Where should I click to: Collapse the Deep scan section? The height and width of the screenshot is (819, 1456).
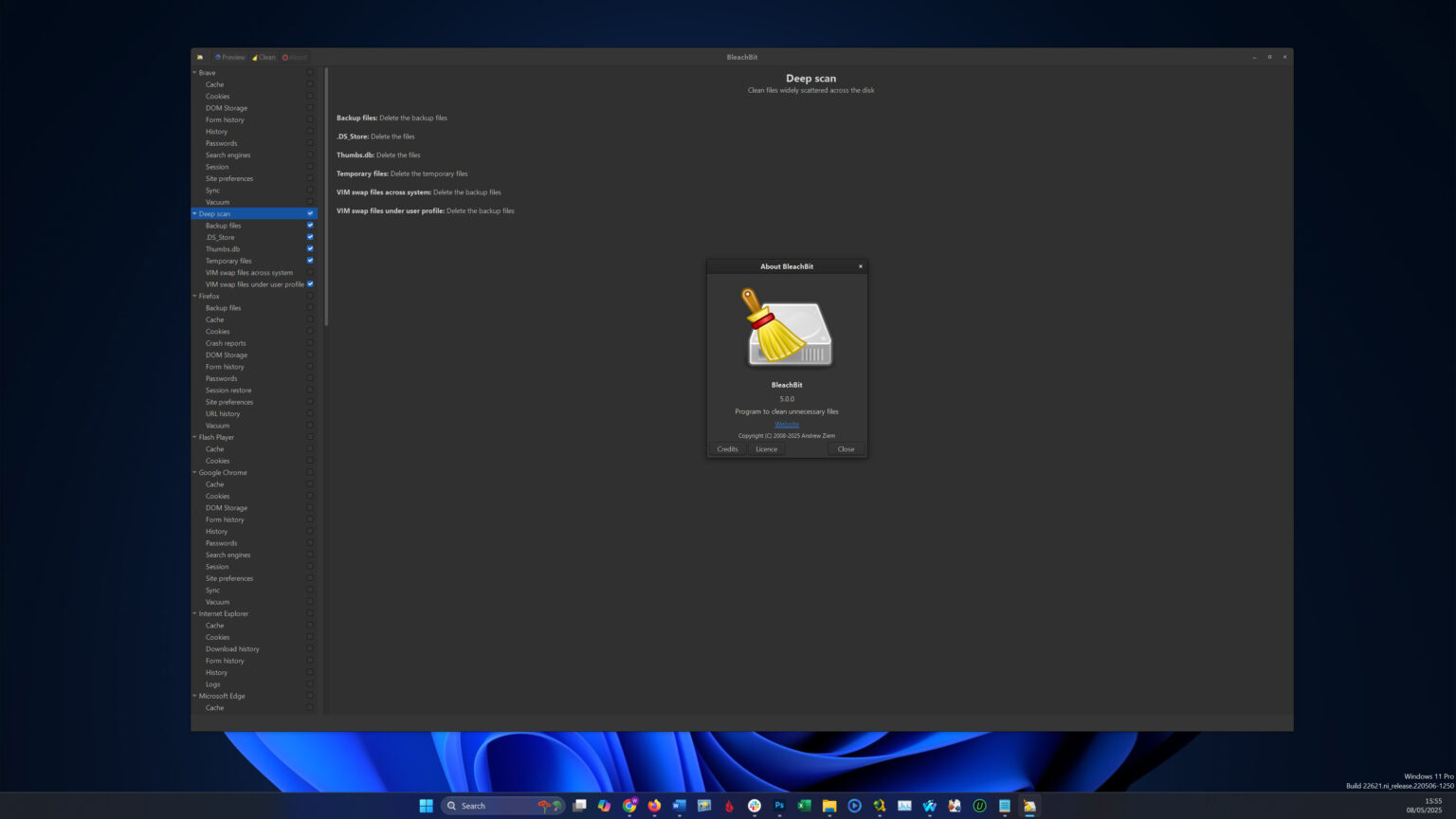pyautogui.click(x=194, y=213)
